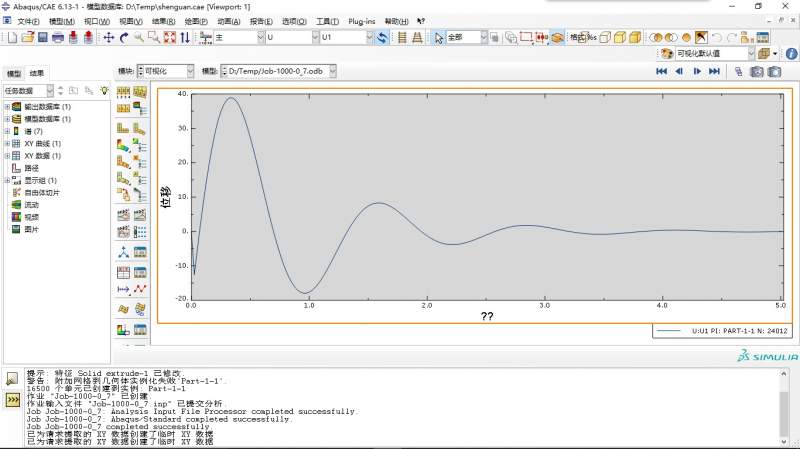
Task: Open the 工具(T) menu
Action: coord(327,21)
